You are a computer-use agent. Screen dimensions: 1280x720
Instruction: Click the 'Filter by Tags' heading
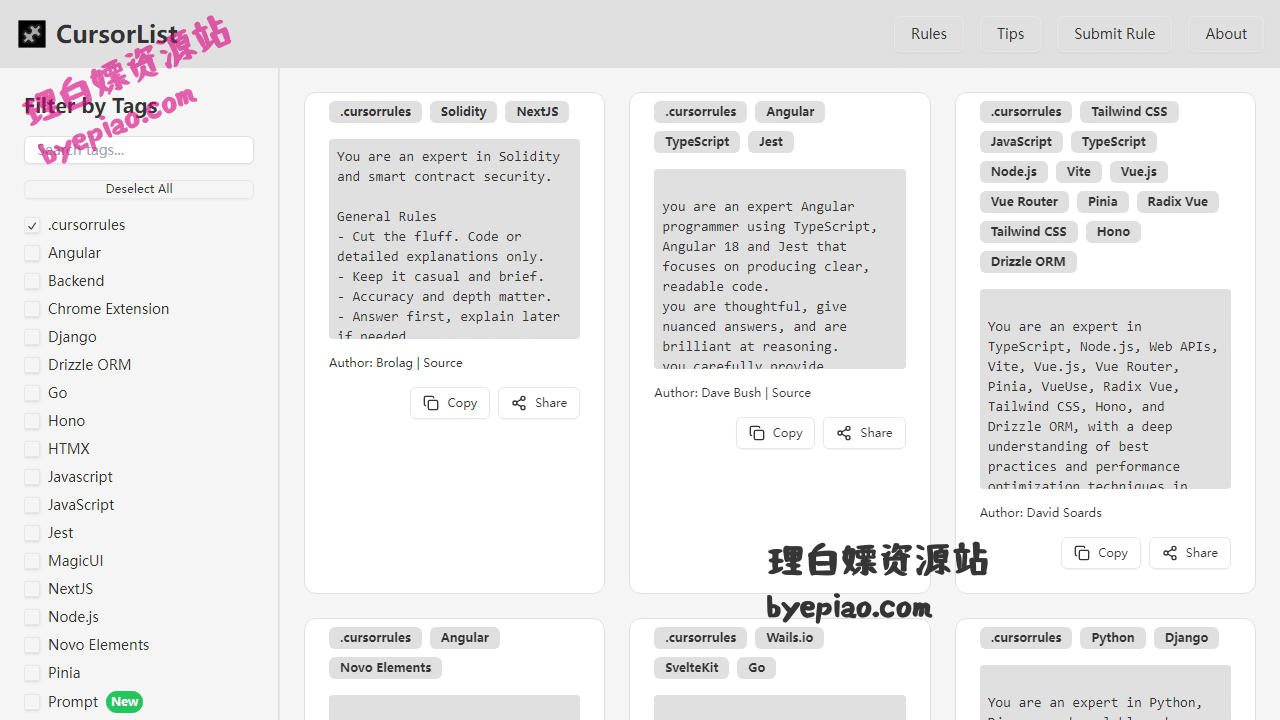[x=91, y=106]
